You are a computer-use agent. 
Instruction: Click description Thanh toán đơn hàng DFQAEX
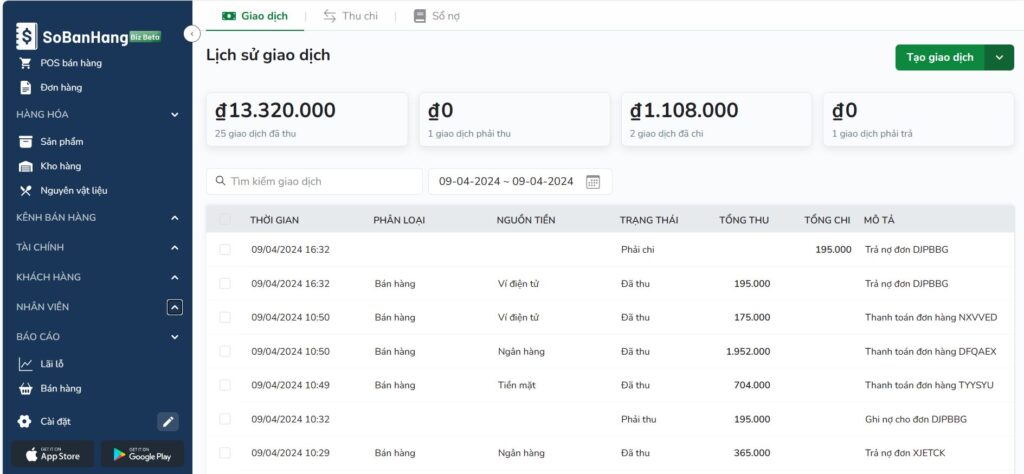(931, 351)
